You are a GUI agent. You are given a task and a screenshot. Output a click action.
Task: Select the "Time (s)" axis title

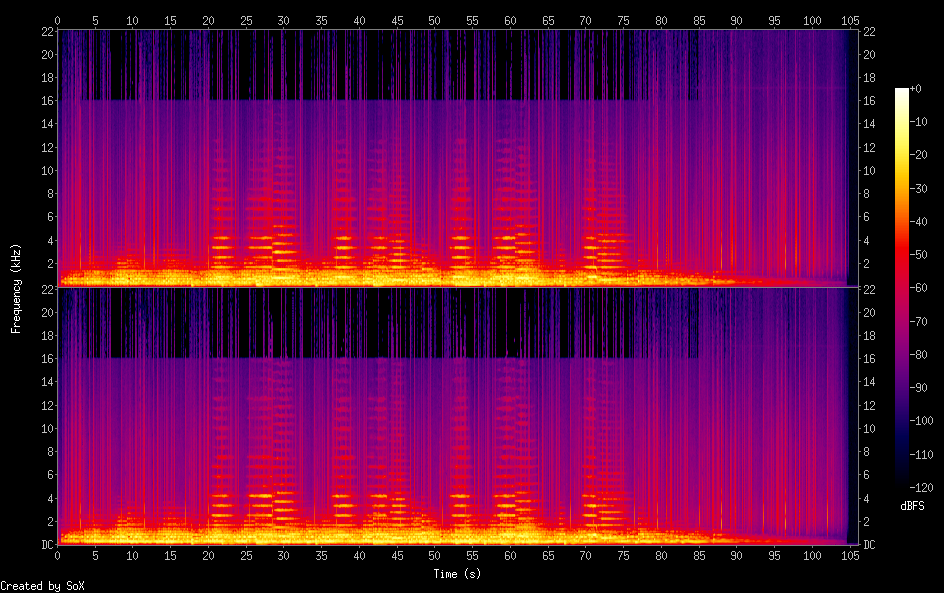[x=457, y=574]
